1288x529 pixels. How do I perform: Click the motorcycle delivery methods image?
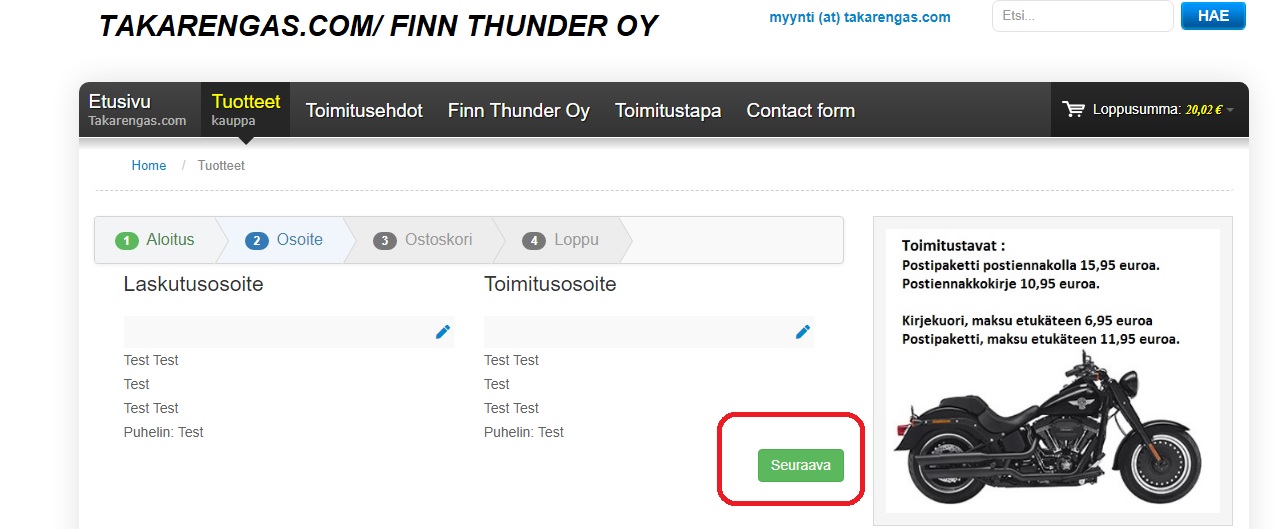pyautogui.click(x=1053, y=371)
